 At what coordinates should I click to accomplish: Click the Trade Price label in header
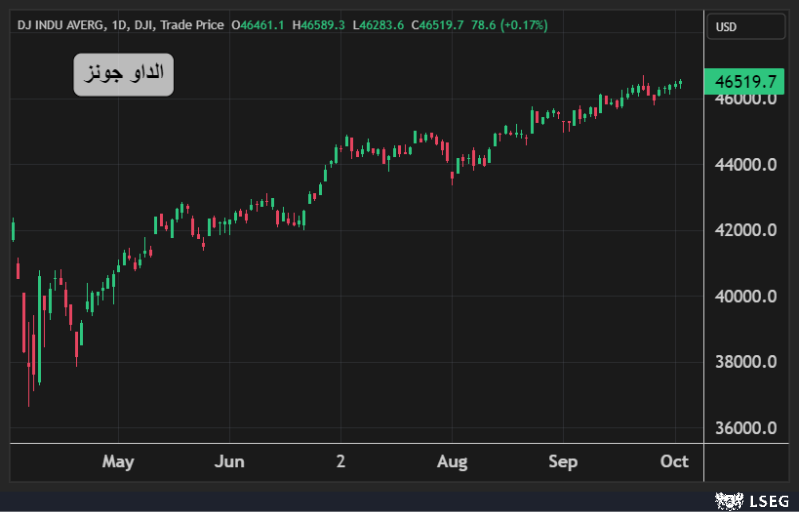[194, 25]
